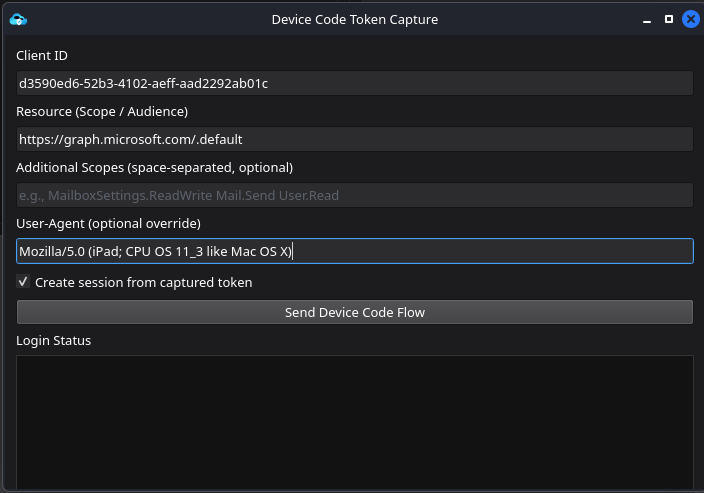Minimize the Device Code Token Capture window

coord(647,19)
